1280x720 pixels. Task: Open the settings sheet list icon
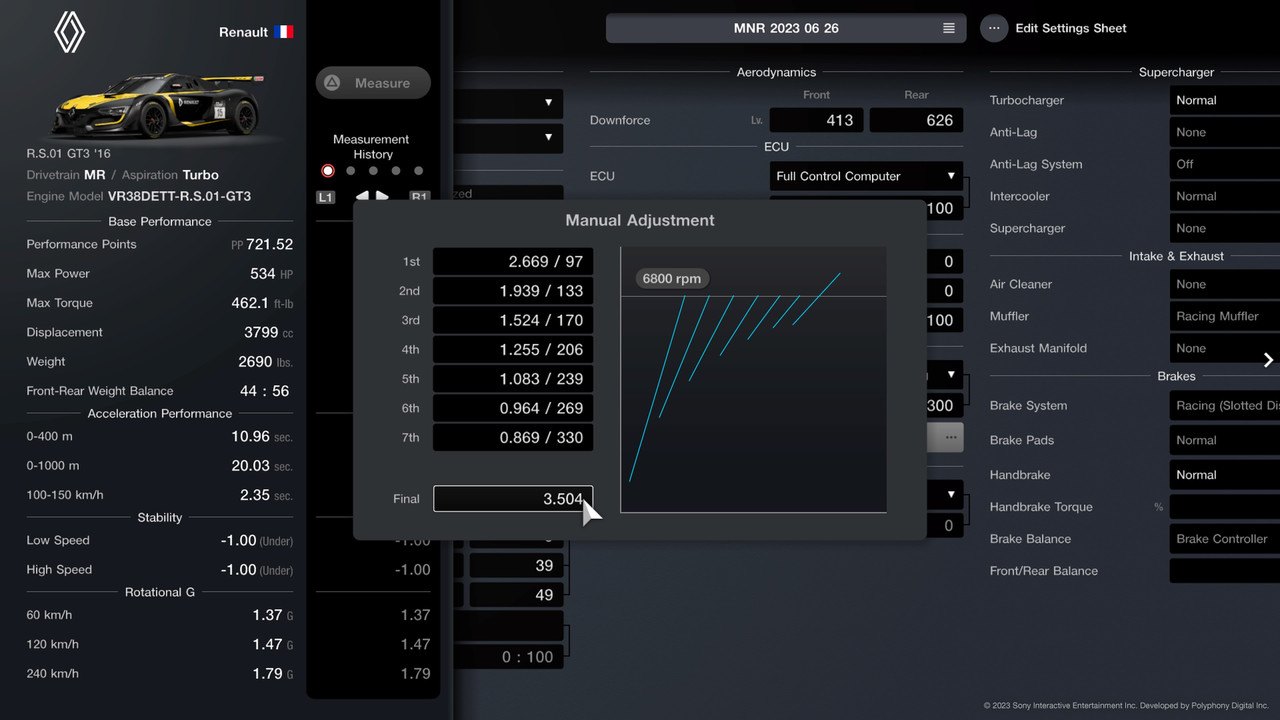pos(949,28)
